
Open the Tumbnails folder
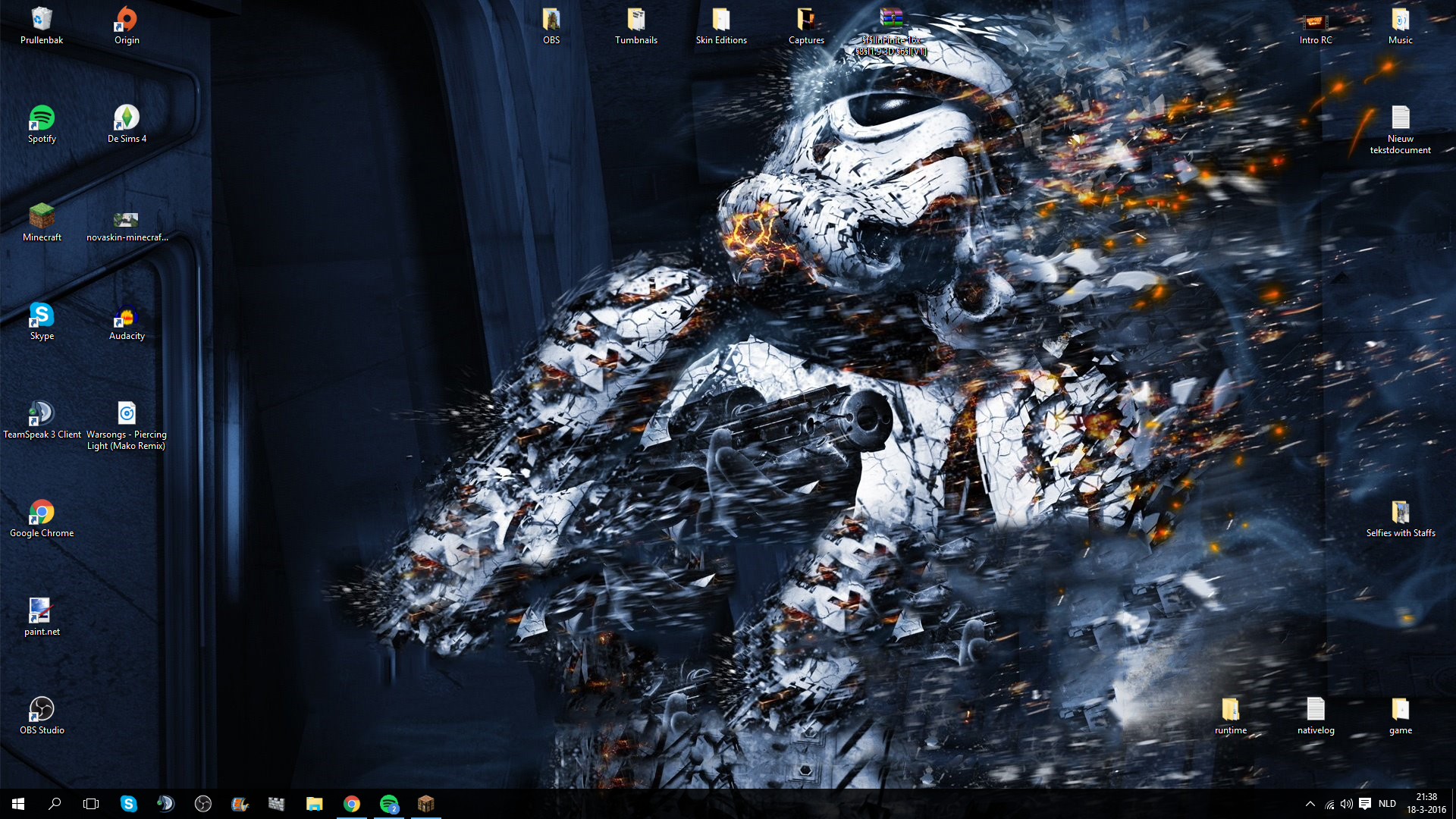click(636, 26)
